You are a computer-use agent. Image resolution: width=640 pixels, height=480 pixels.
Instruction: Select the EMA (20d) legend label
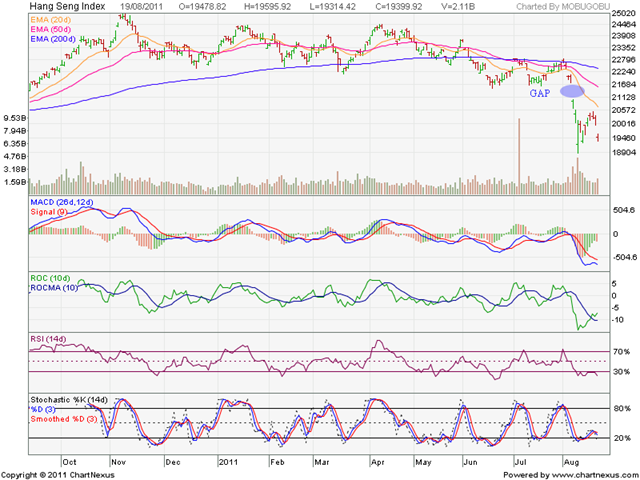(50, 20)
